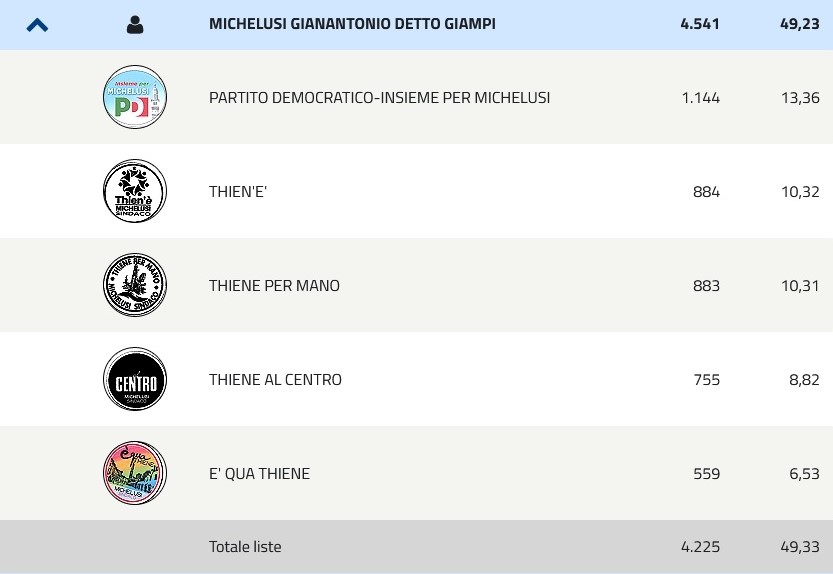Select candidate name Michelusi Gianantonio

352,24
